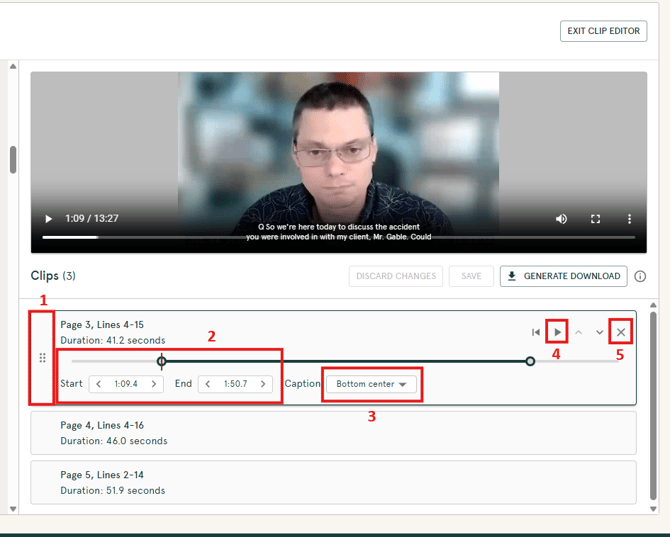Remove the Page 3 clip with X
Image resolution: width=670 pixels, height=537 pixels.
[621, 332]
